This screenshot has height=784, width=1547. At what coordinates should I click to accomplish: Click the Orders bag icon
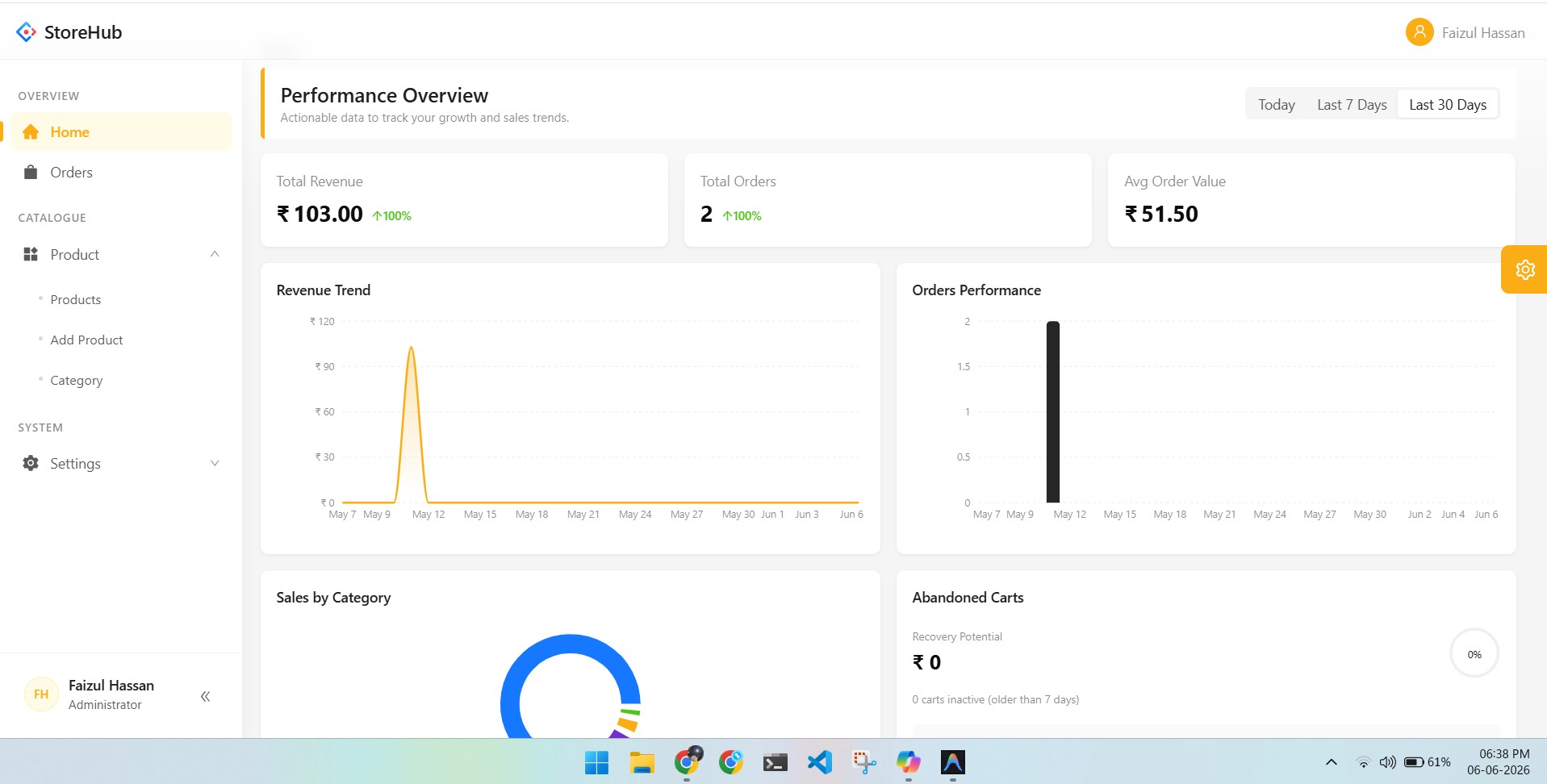tap(31, 172)
